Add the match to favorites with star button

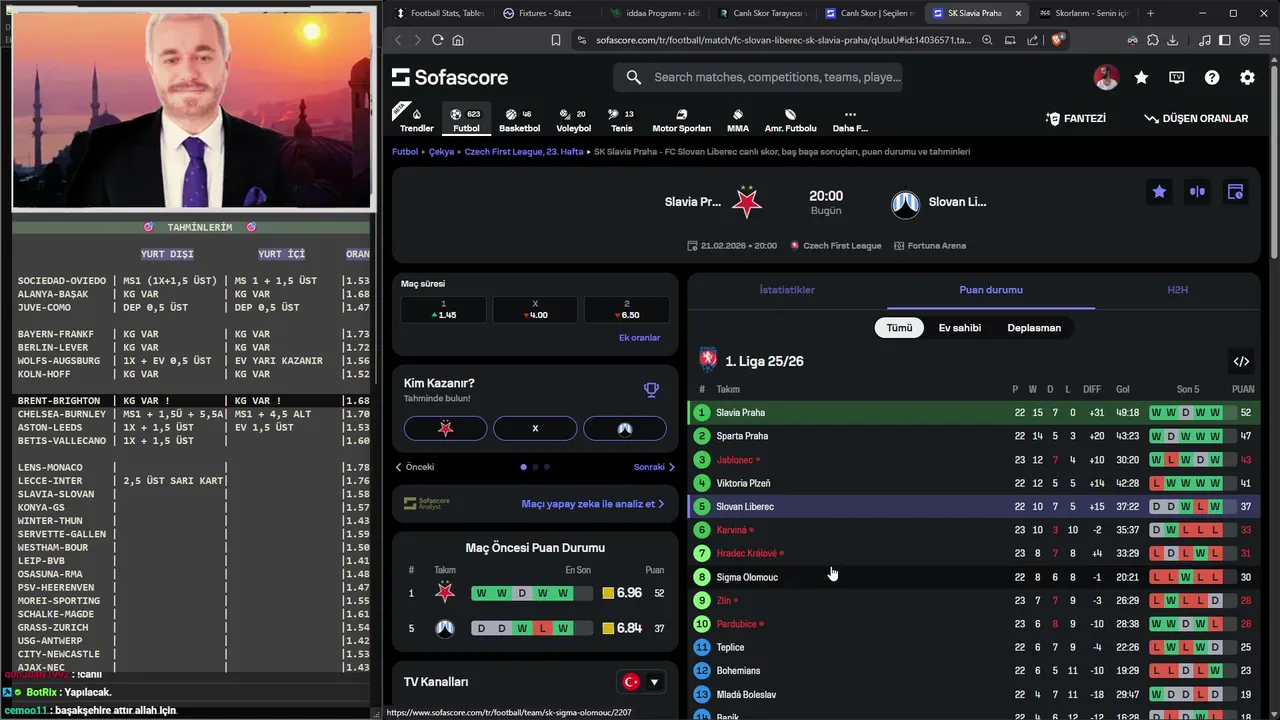click(x=1159, y=192)
